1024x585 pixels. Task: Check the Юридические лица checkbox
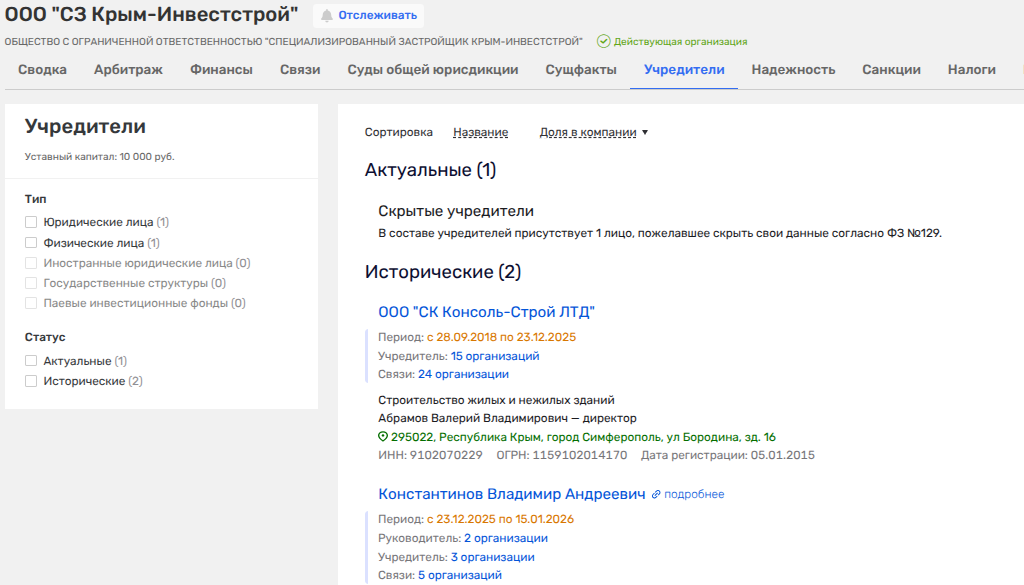pyautogui.click(x=31, y=222)
